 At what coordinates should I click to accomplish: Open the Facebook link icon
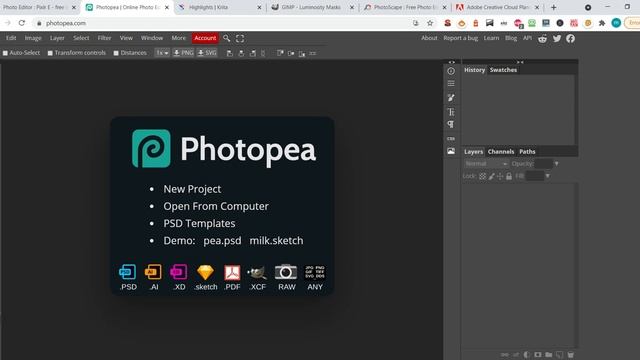pos(570,38)
